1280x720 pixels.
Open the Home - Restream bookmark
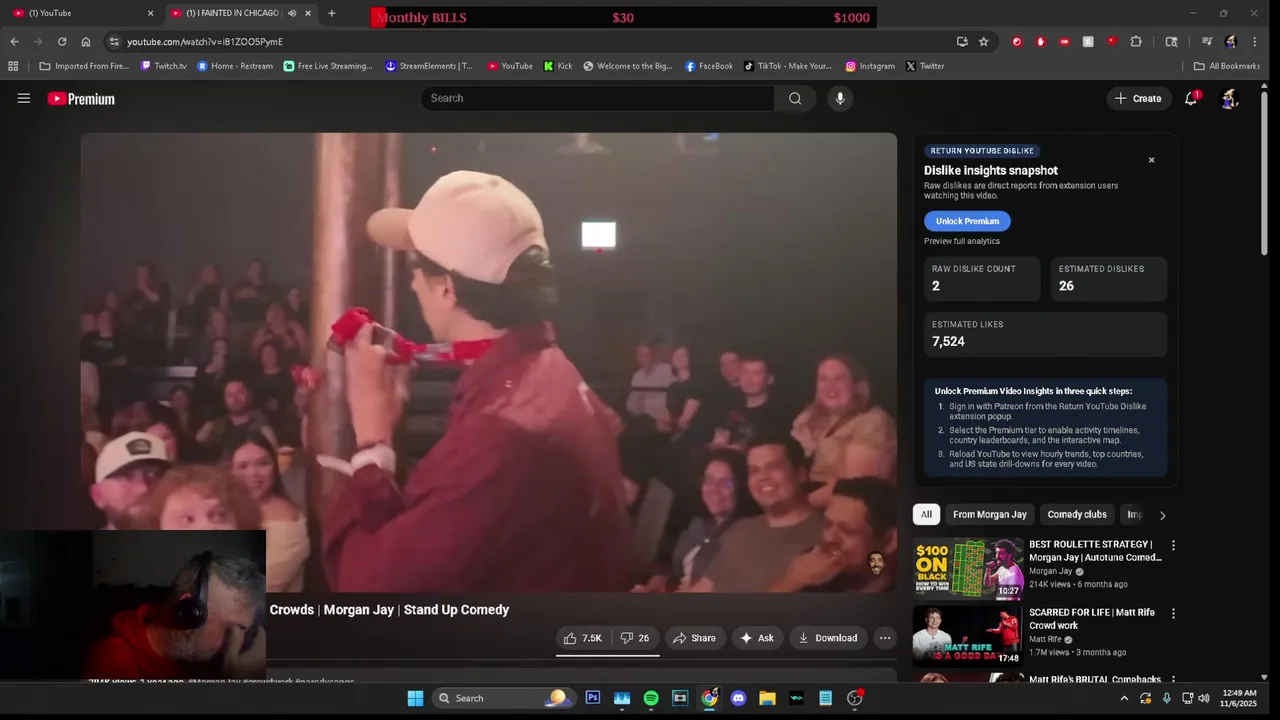235,66
